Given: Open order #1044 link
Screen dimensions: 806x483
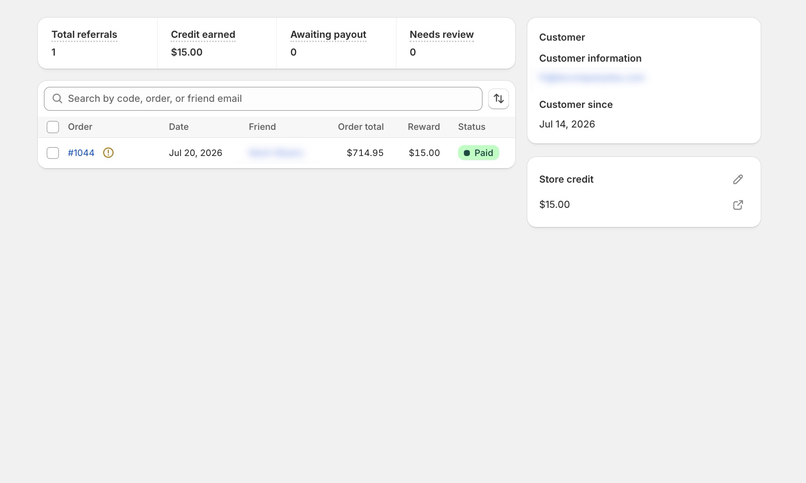Looking at the screenshot, I should coord(81,153).
